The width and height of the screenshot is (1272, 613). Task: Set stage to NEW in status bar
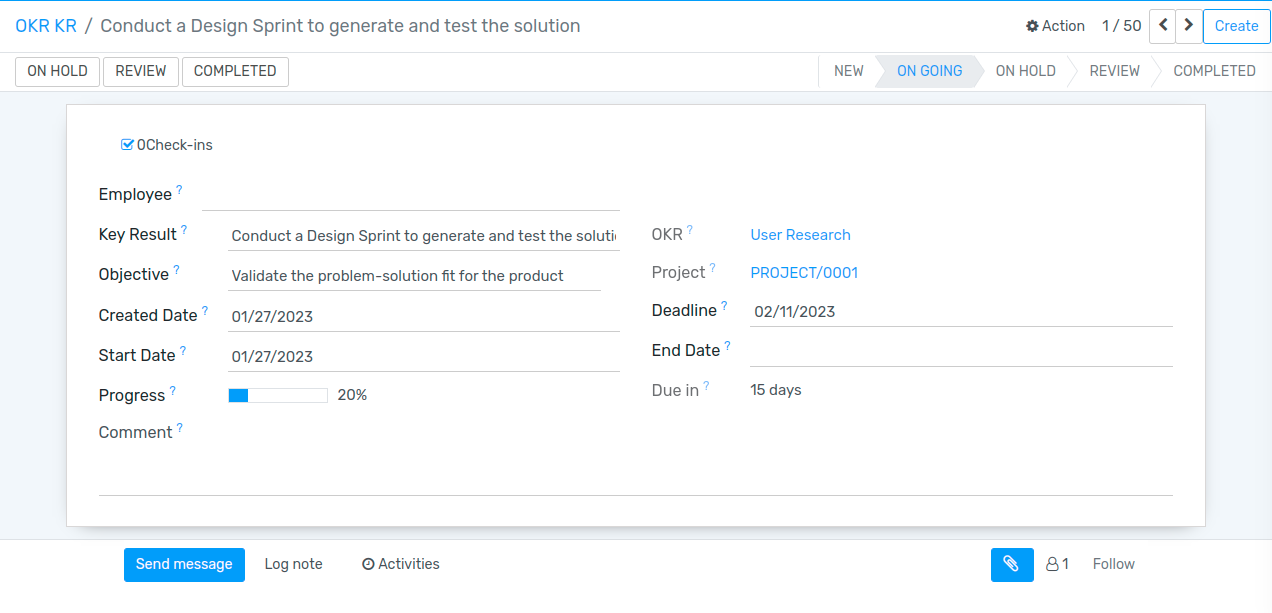point(848,71)
